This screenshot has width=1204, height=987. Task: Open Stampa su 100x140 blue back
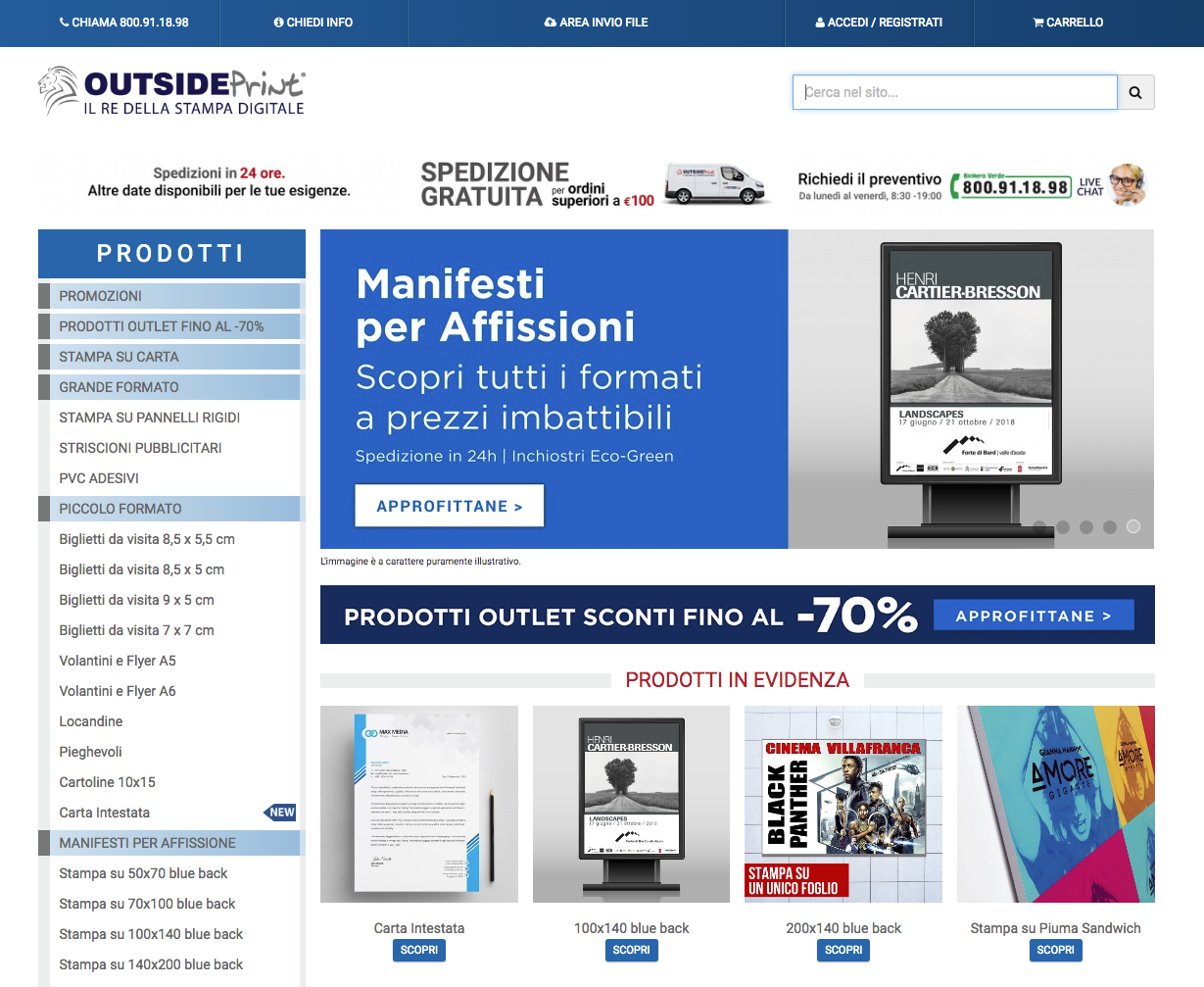point(151,934)
